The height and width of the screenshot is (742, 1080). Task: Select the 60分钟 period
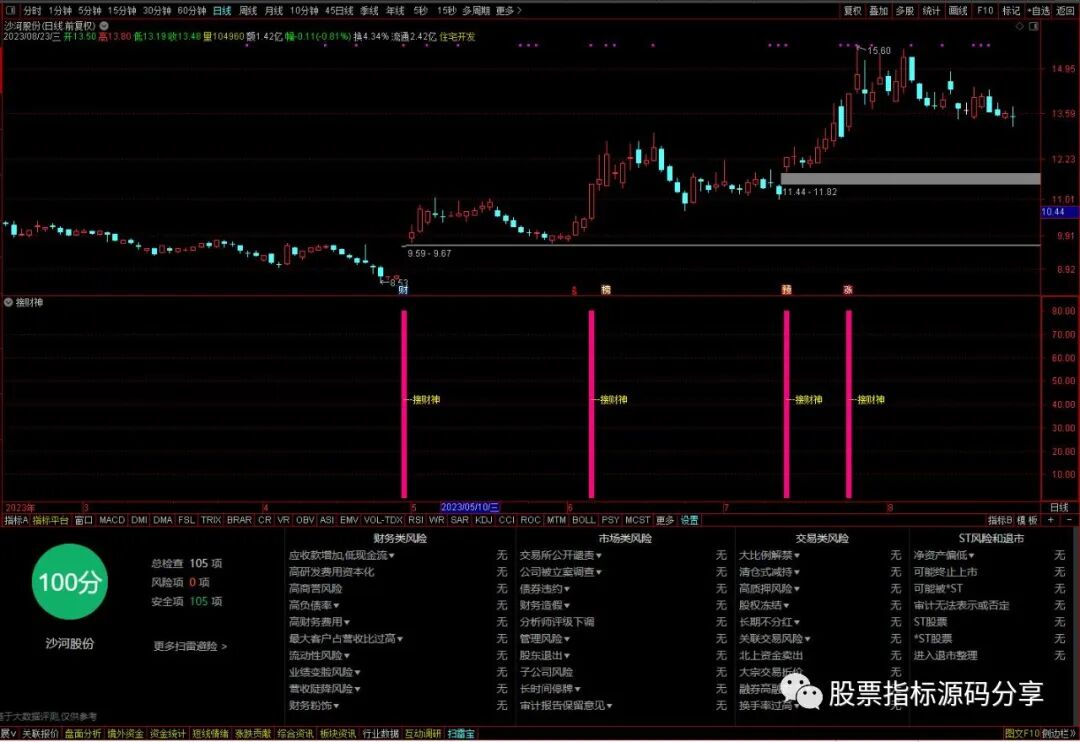pyautogui.click(x=191, y=10)
